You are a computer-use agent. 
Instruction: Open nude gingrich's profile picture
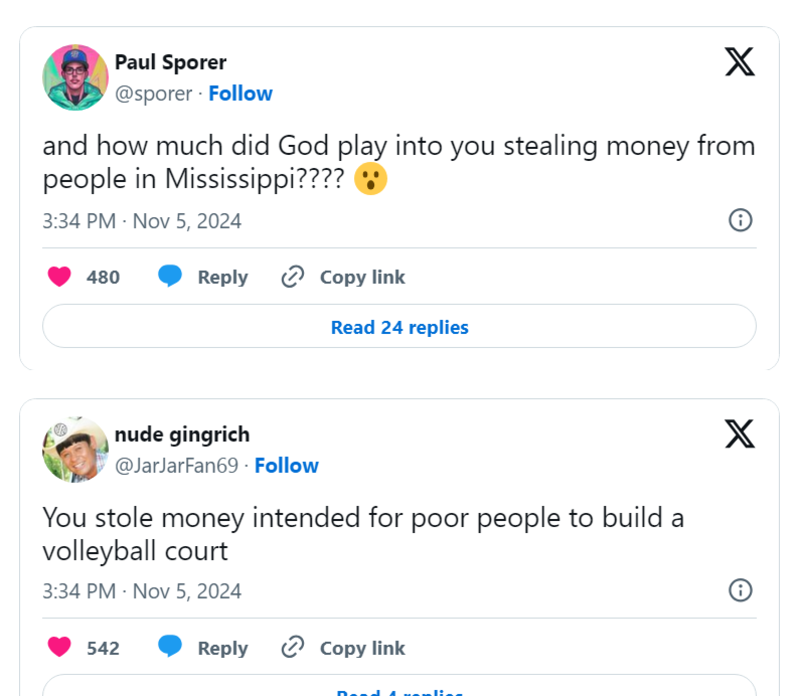pos(76,450)
